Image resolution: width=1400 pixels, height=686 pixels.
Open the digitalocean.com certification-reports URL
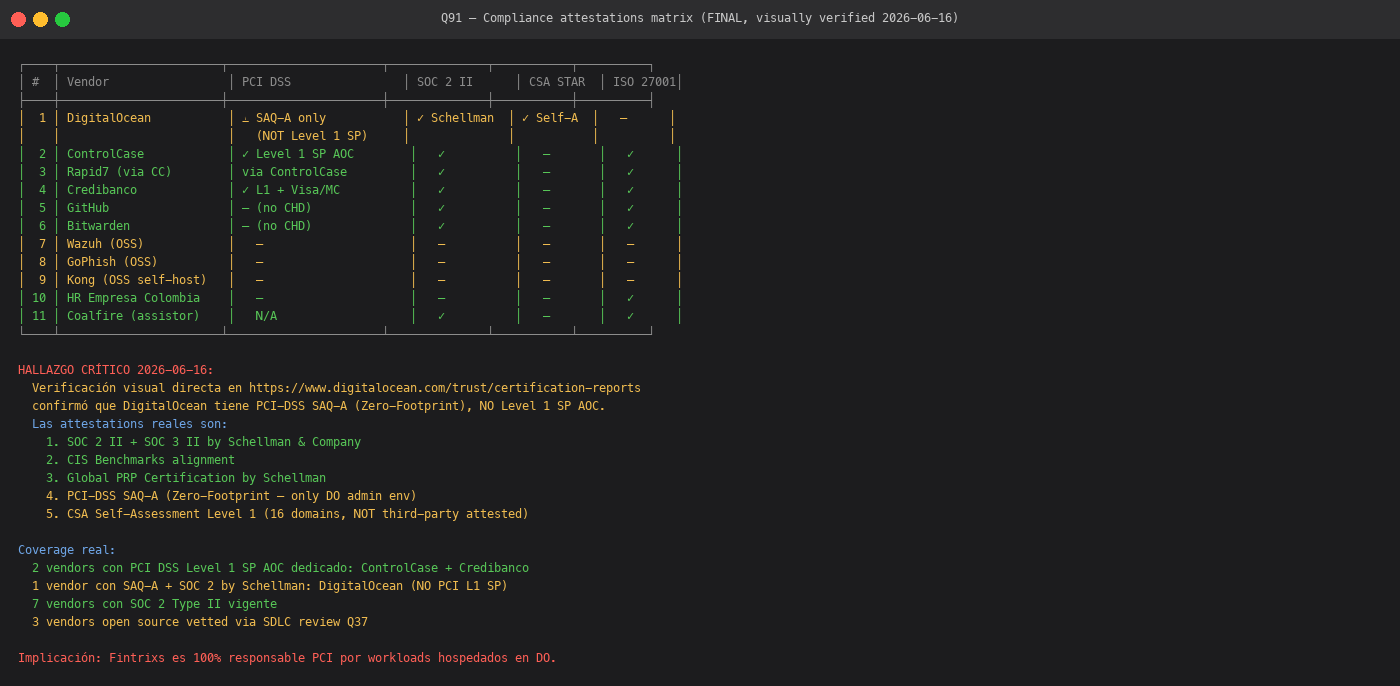pos(445,388)
